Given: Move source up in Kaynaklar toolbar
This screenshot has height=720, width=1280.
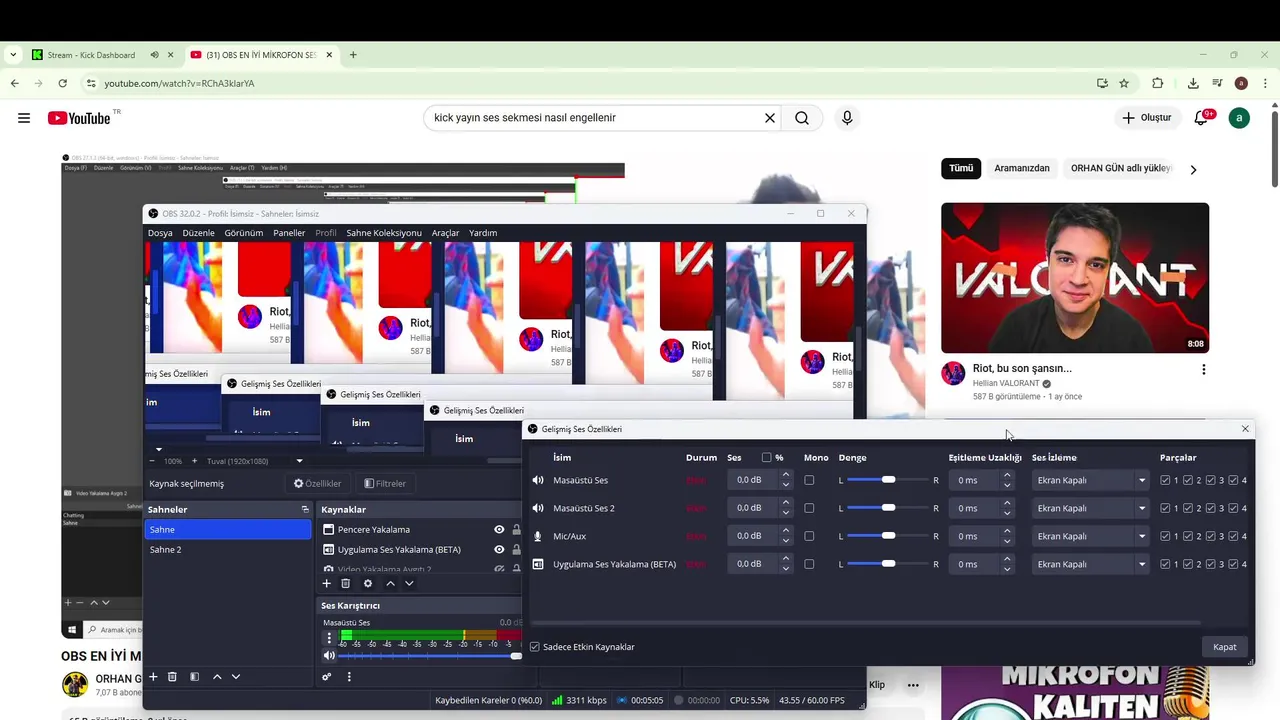Looking at the screenshot, I should (x=390, y=583).
